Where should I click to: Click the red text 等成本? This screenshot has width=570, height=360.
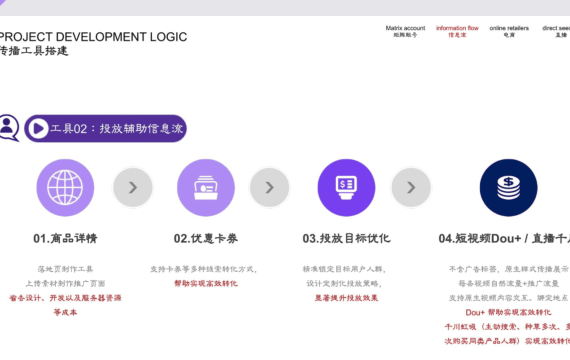coord(65,312)
